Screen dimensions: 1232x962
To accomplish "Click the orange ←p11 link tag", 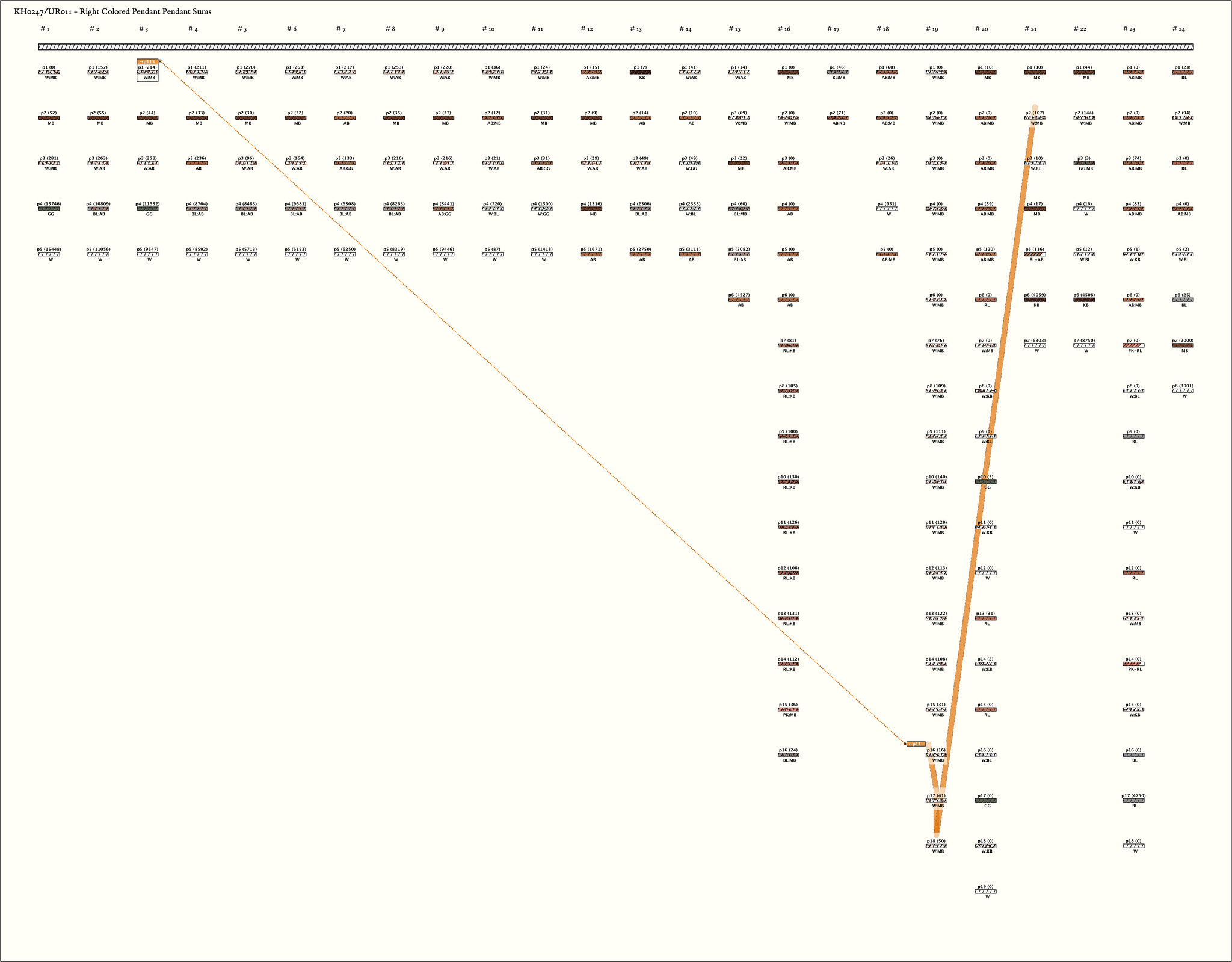I will coord(916,744).
